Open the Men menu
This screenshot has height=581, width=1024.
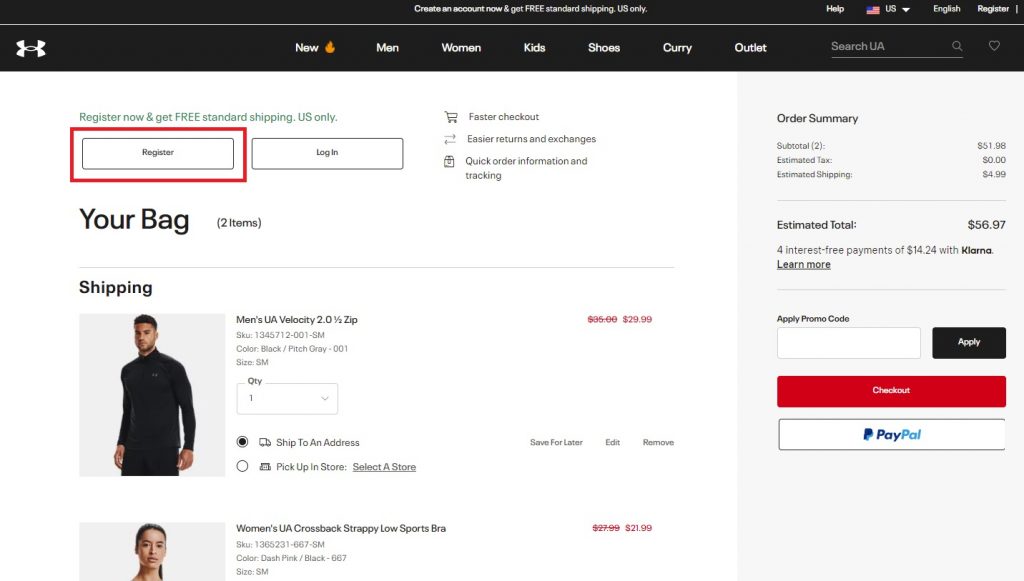pyautogui.click(x=387, y=47)
